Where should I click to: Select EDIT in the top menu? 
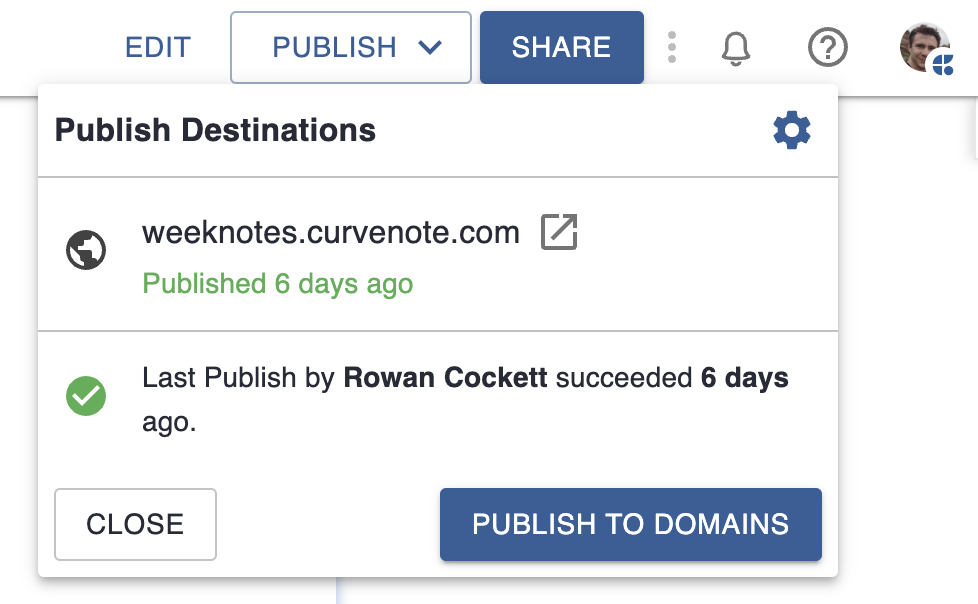point(157,47)
